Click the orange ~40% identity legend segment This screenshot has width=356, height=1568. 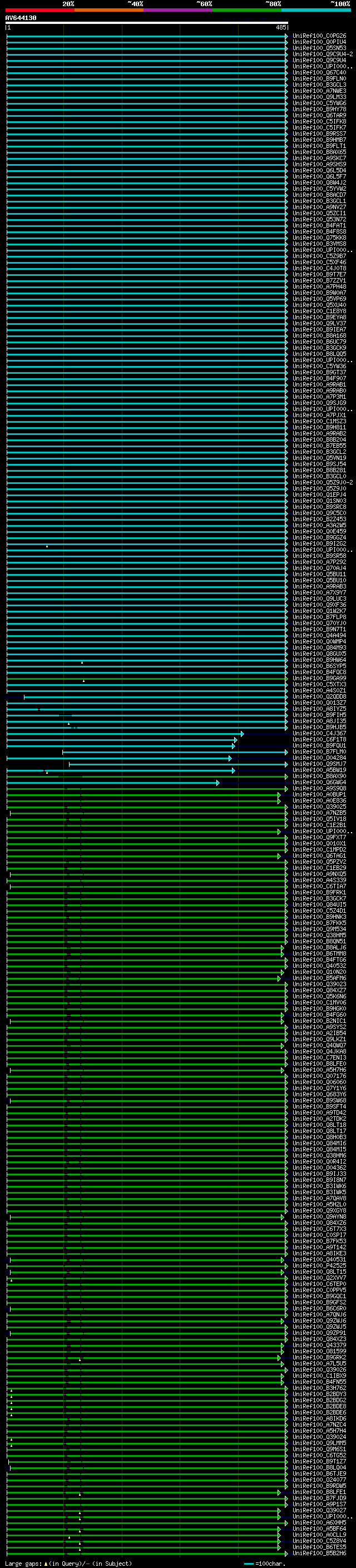[x=110, y=10]
